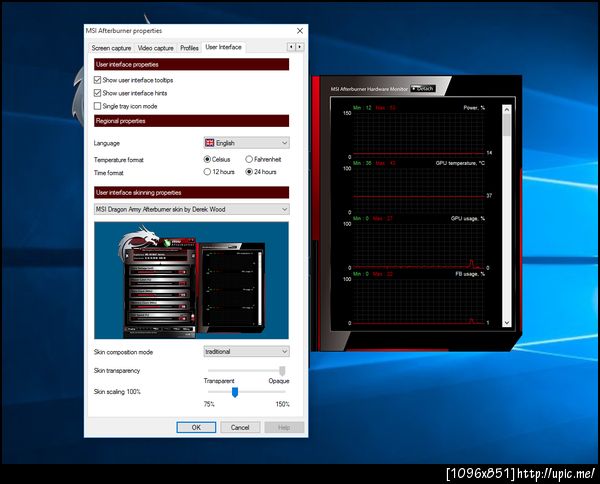Click the Opaque label under transparency slider
The width and height of the screenshot is (600, 484).
279,381
